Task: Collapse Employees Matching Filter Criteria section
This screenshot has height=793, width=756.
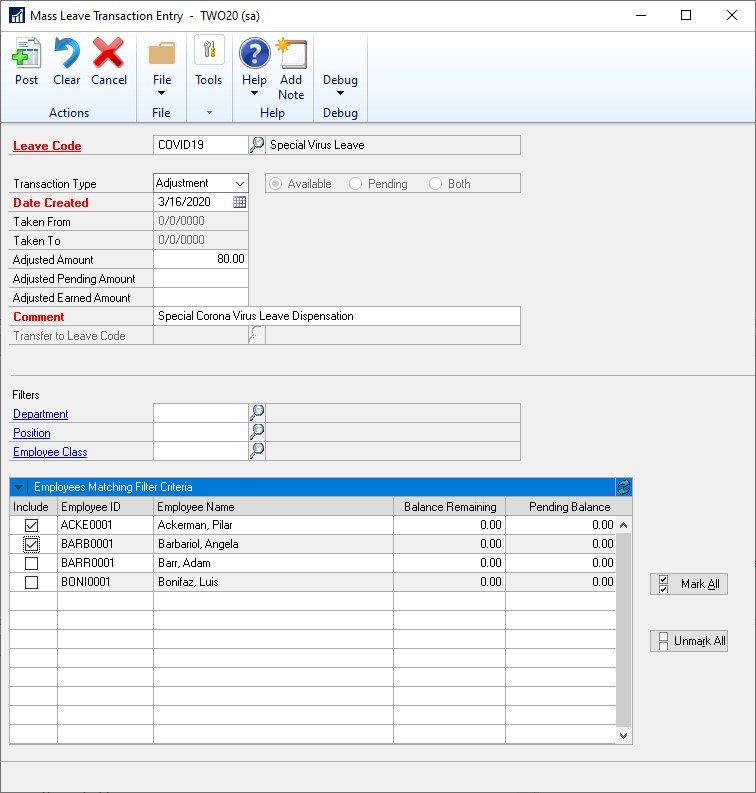Action: coord(19,488)
